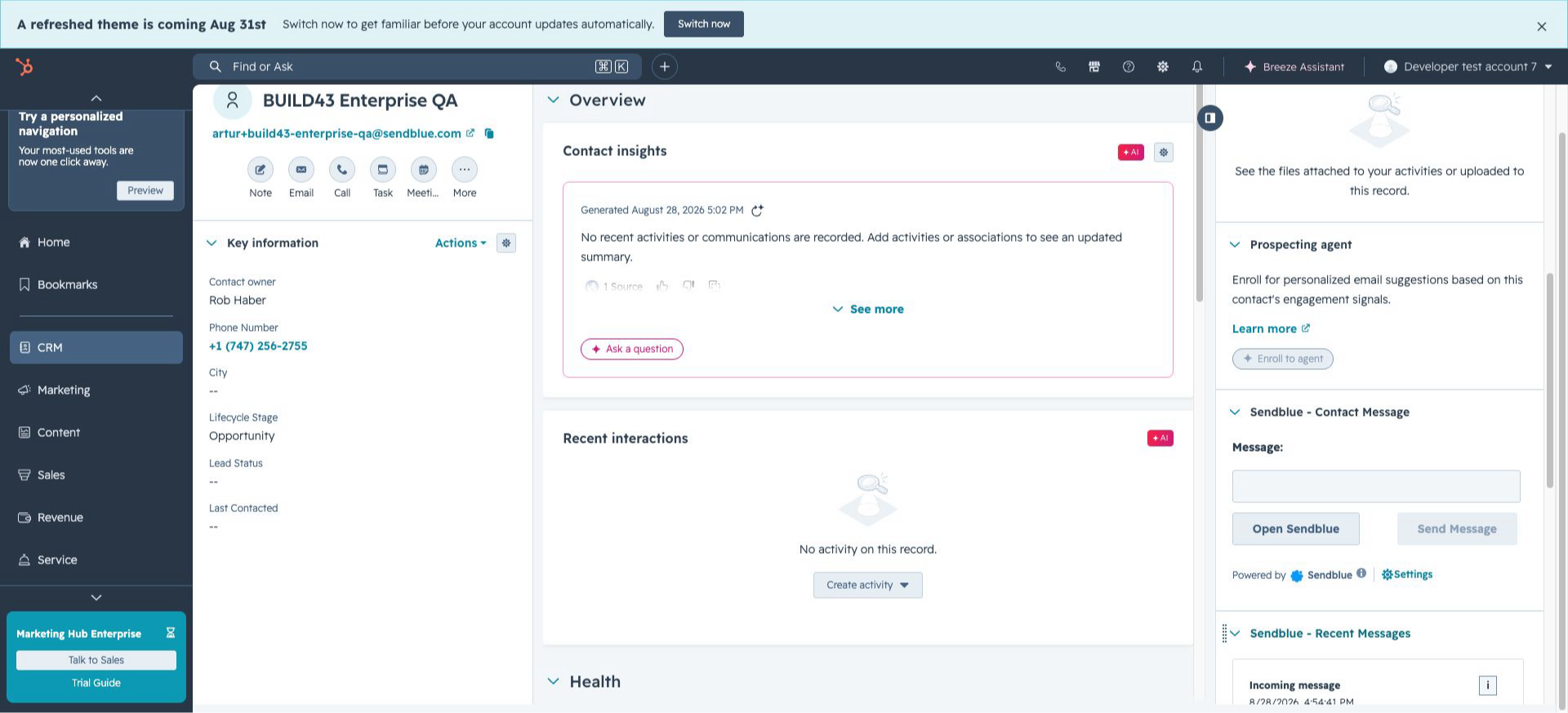Expand insights with See more
The image size is (1568, 713).
(868, 310)
